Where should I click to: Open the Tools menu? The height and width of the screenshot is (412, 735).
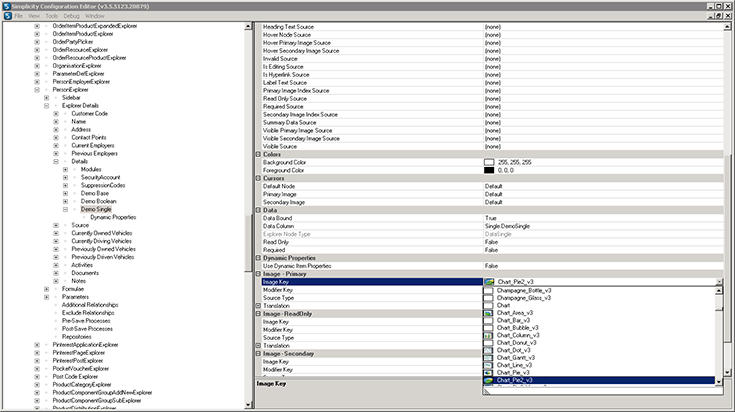click(x=51, y=16)
